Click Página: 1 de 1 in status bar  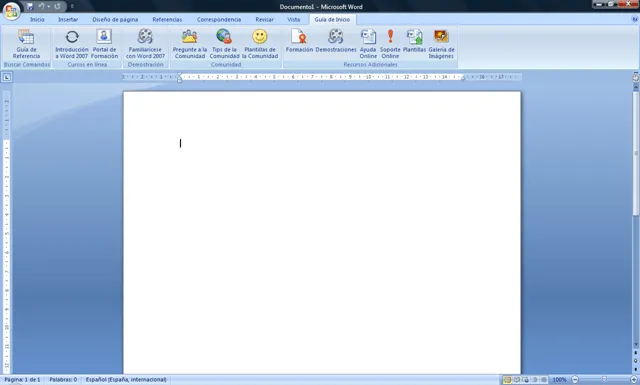point(22,380)
